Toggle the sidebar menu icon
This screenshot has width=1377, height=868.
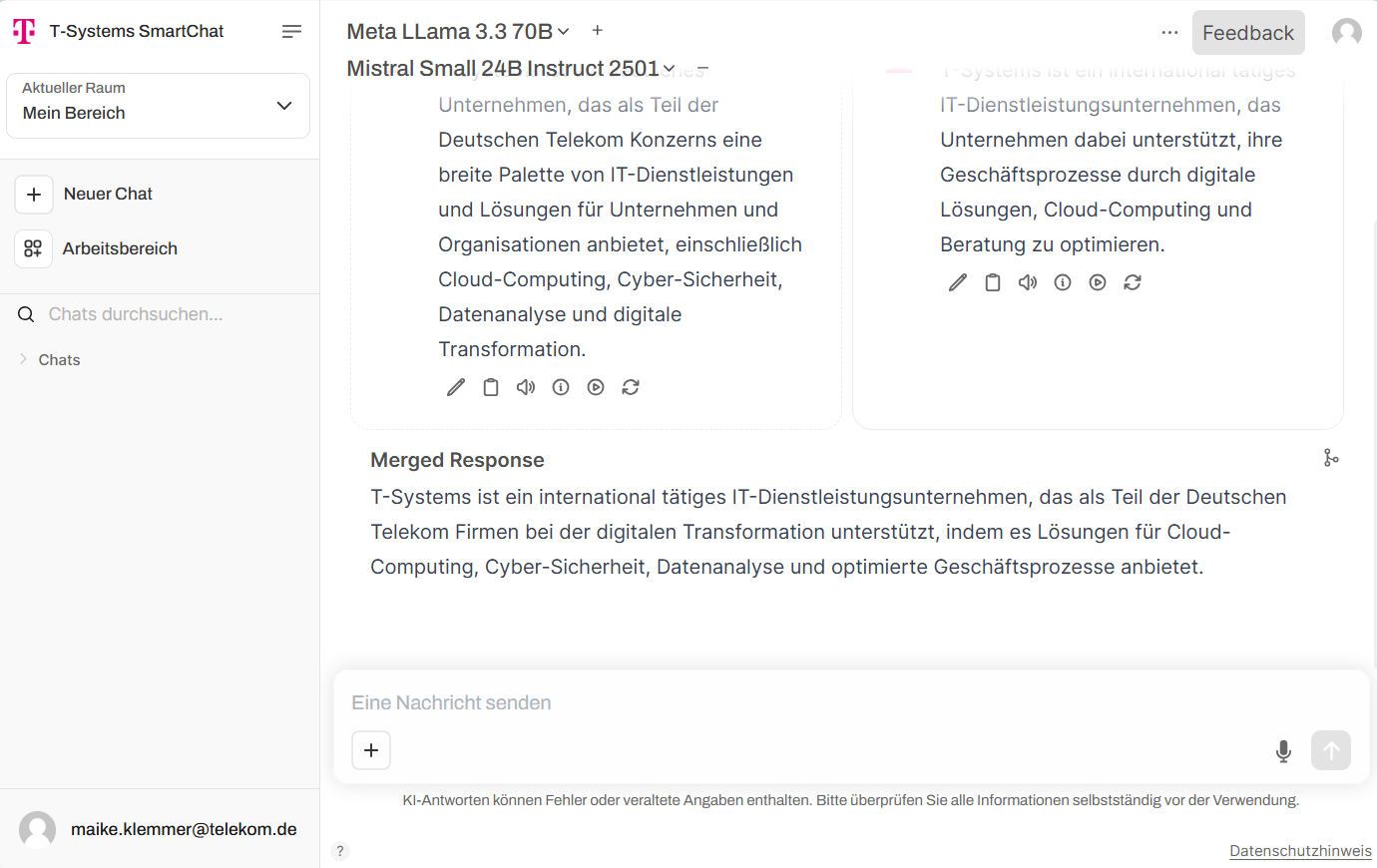(x=291, y=32)
